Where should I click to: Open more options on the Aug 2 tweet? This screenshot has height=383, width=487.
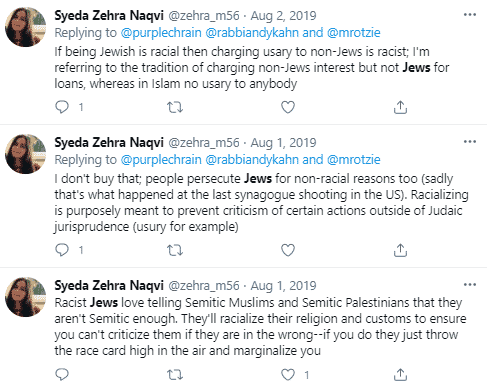pos(470,15)
